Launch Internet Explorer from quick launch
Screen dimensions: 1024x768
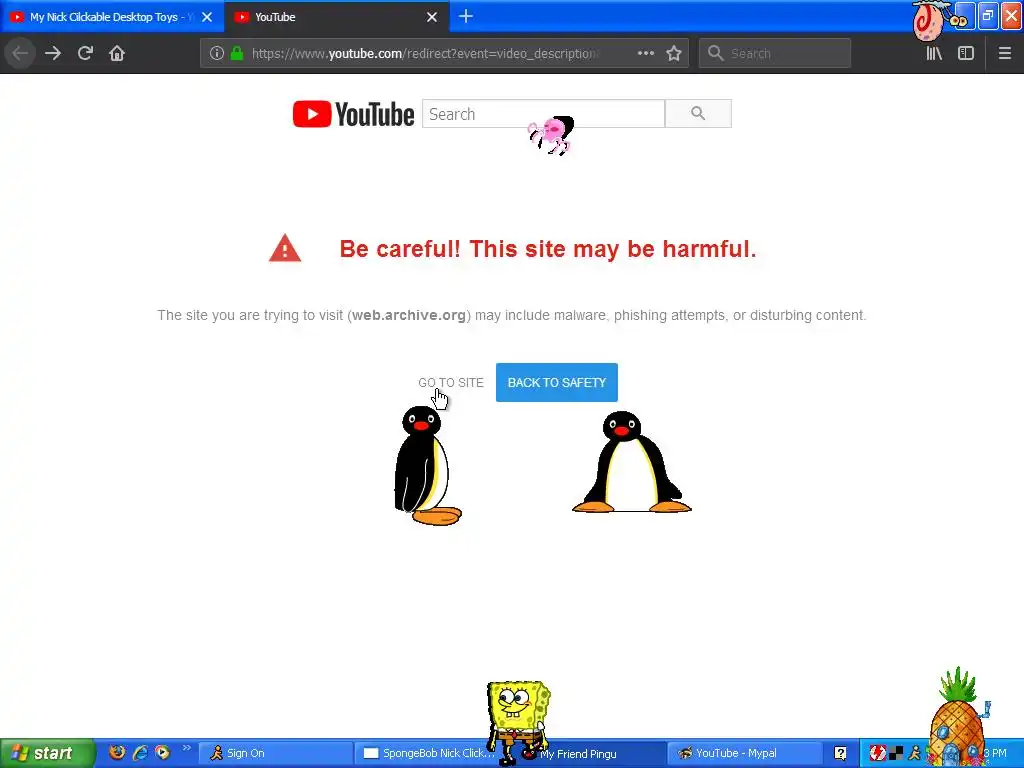coord(140,752)
